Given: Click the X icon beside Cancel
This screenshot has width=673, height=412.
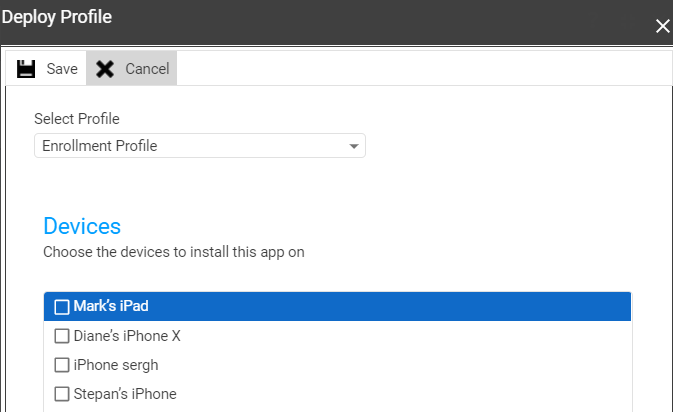Looking at the screenshot, I should coord(105,69).
